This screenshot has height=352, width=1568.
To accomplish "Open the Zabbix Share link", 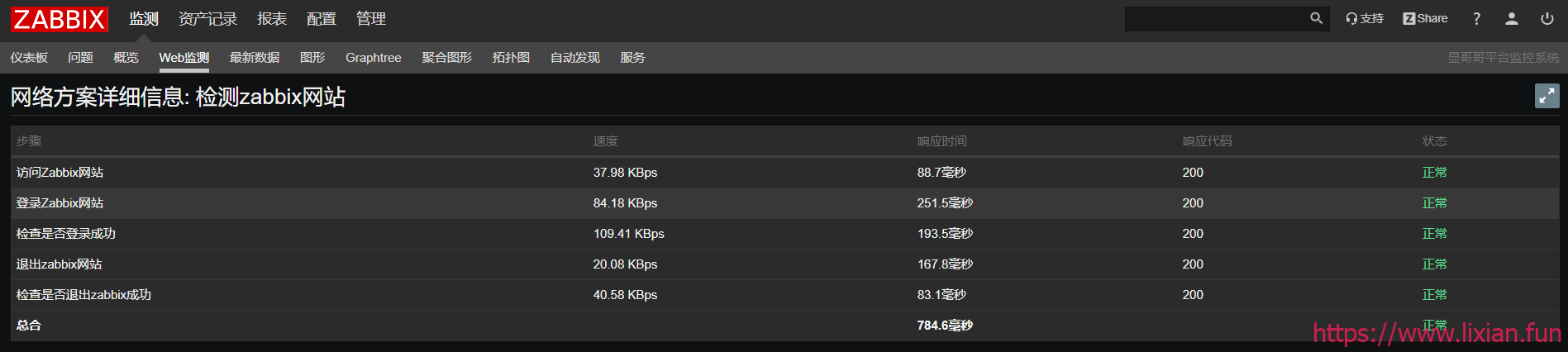I will 1425,18.
